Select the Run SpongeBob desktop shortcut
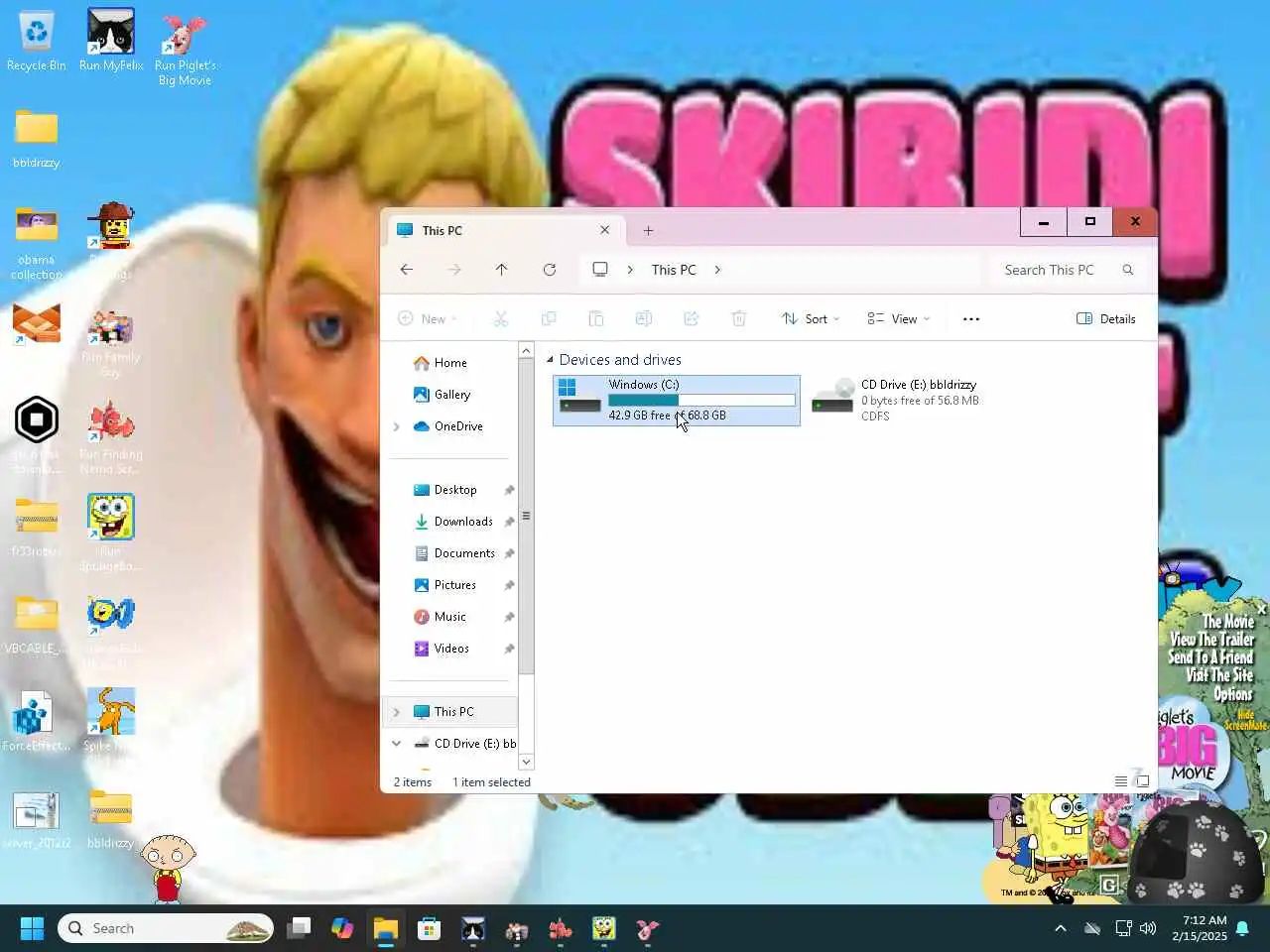Screen dimensions: 1270x952 [110, 533]
